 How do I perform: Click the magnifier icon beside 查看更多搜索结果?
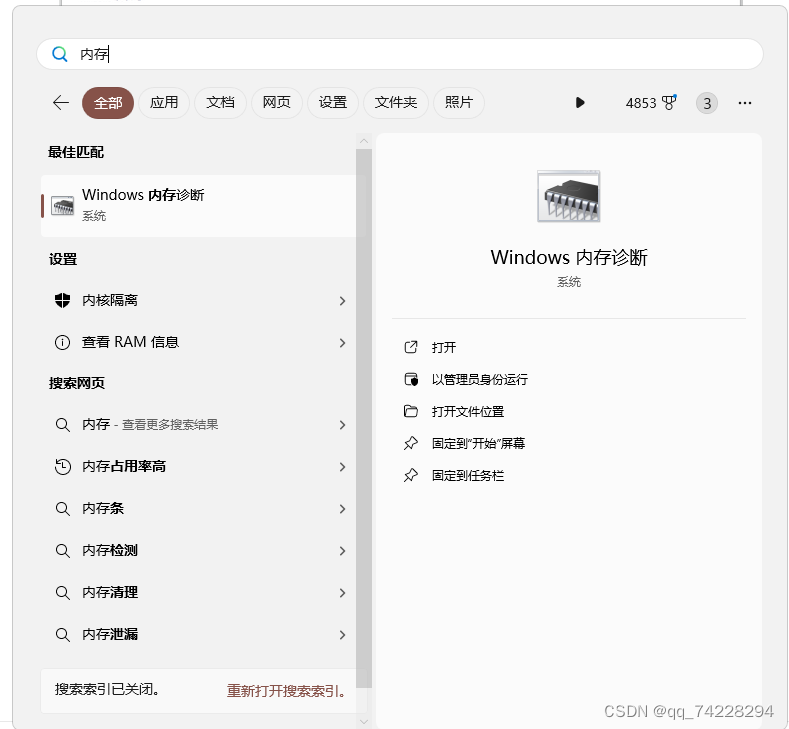point(62,425)
